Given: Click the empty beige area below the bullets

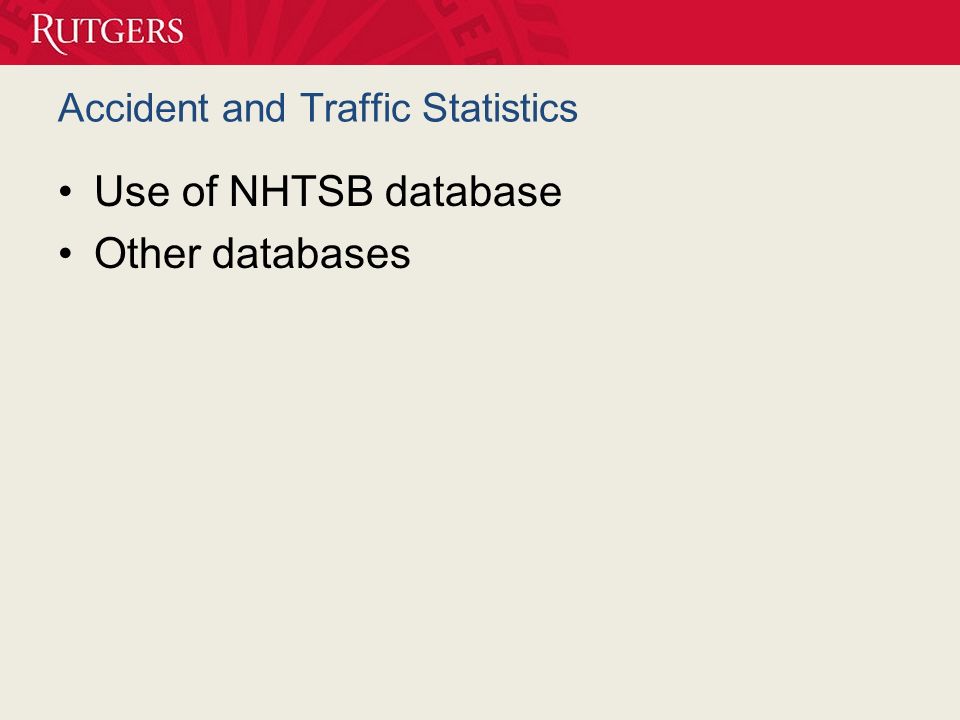Looking at the screenshot, I should 480,490.
